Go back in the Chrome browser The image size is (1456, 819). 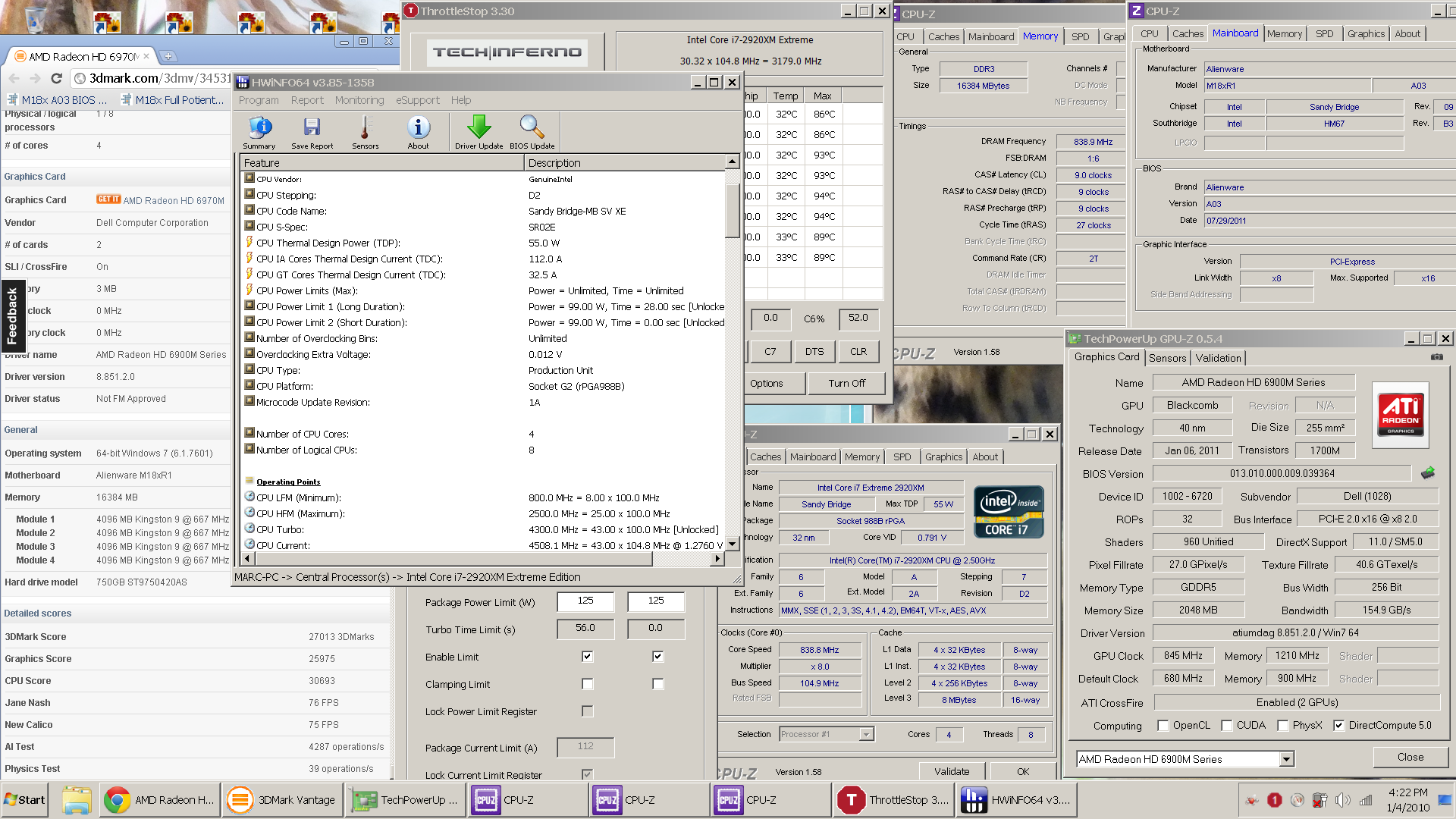click(x=14, y=78)
